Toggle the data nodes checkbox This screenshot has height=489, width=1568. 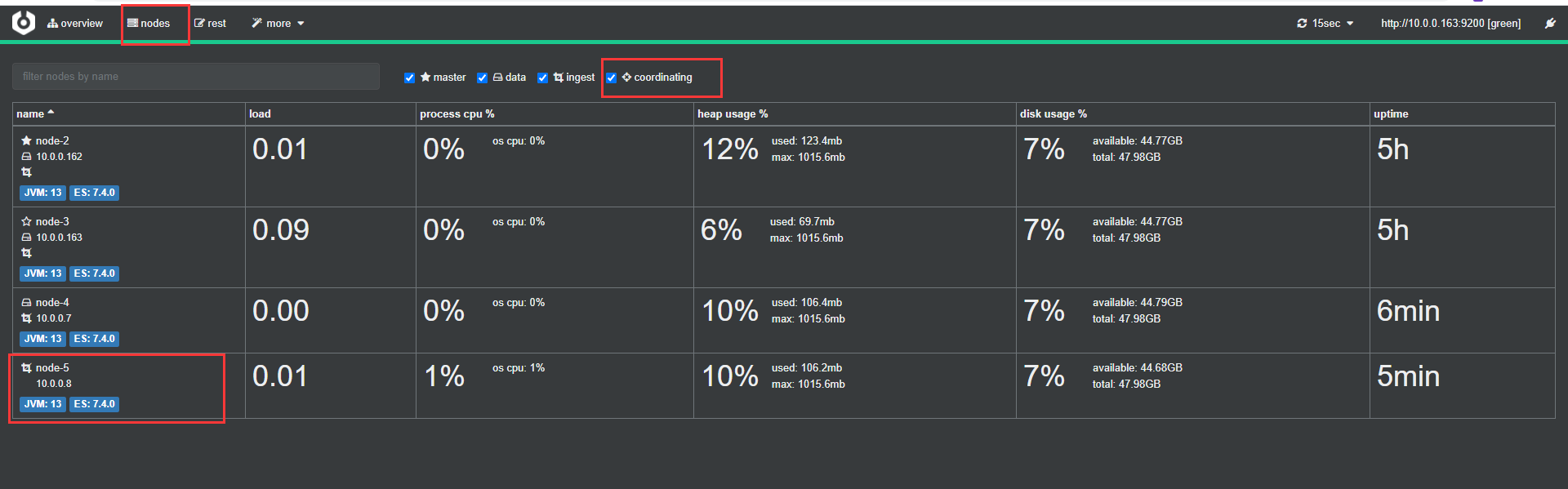tap(482, 78)
